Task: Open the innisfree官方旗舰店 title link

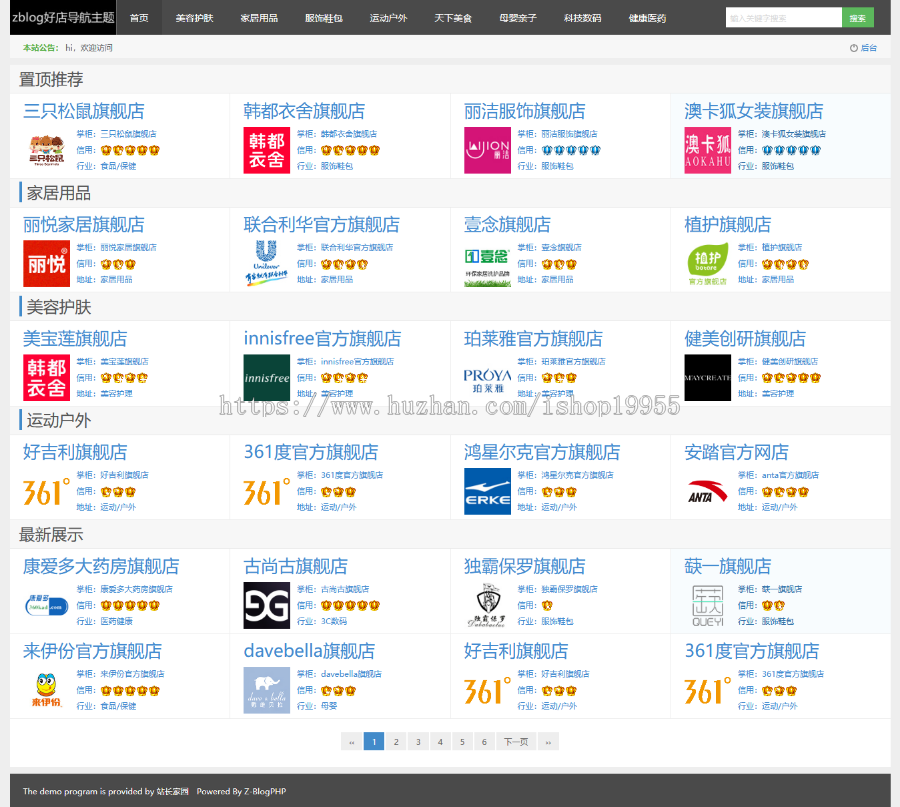Action: pyautogui.click(x=322, y=338)
